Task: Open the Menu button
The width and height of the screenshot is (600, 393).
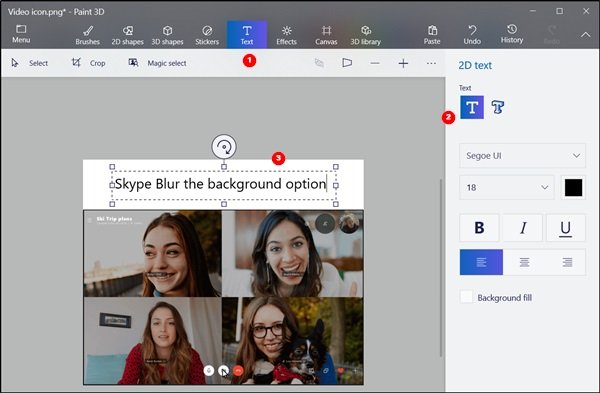Action: point(21,34)
